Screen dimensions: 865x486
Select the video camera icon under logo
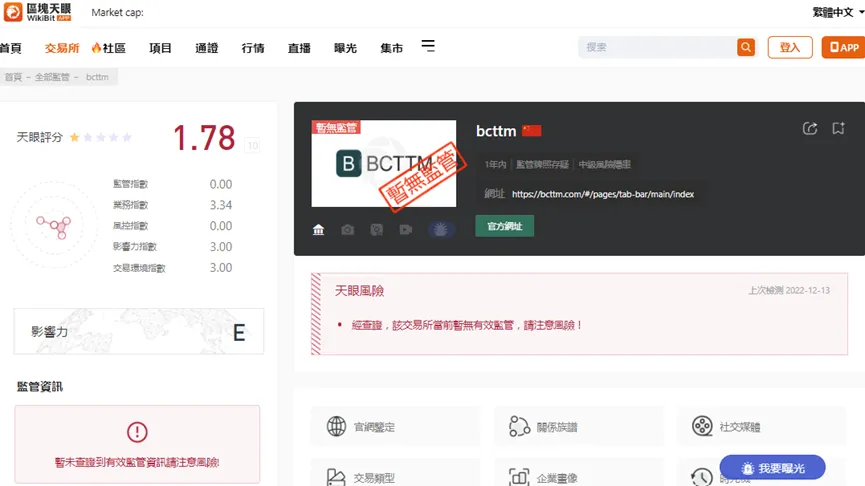406,229
